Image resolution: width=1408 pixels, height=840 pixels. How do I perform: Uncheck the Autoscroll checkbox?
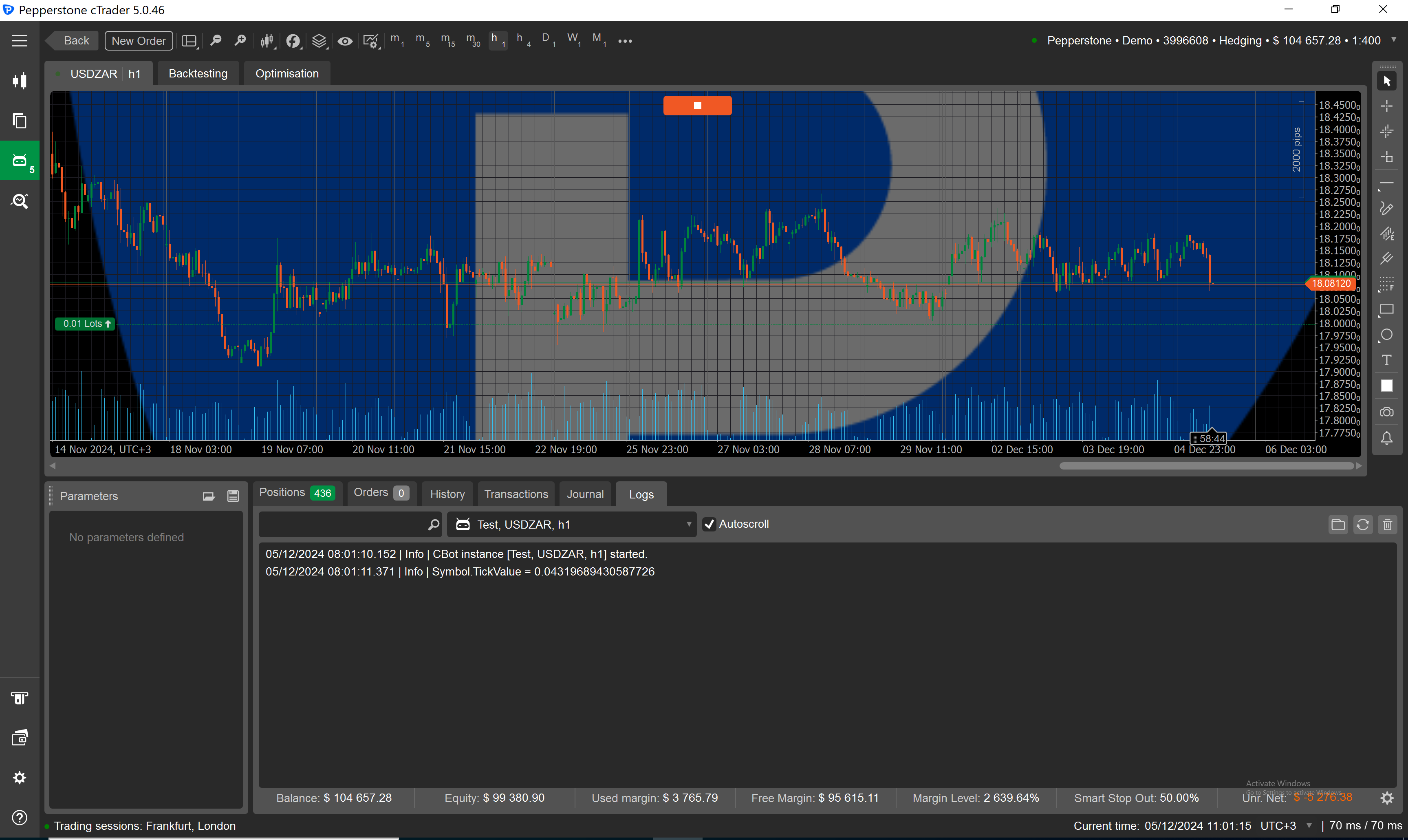click(709, 525)
